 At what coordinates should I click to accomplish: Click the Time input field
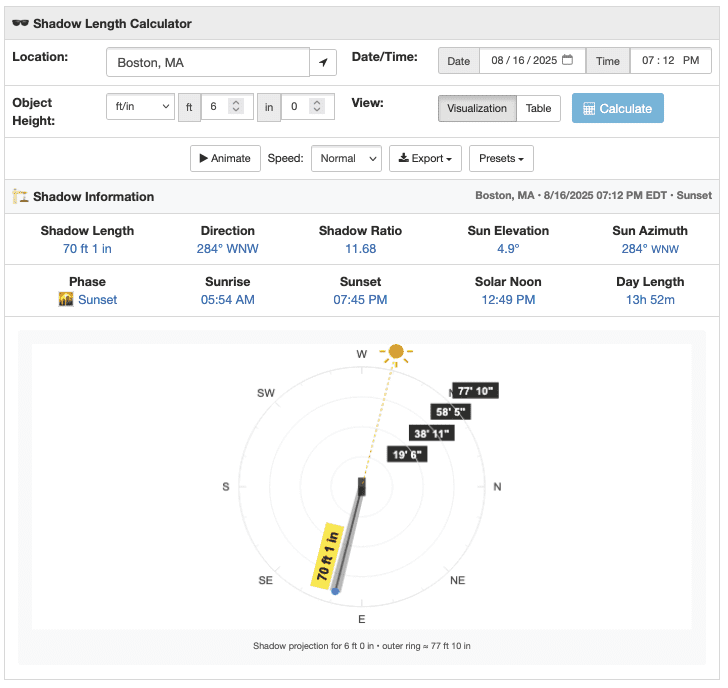point(670,61)
